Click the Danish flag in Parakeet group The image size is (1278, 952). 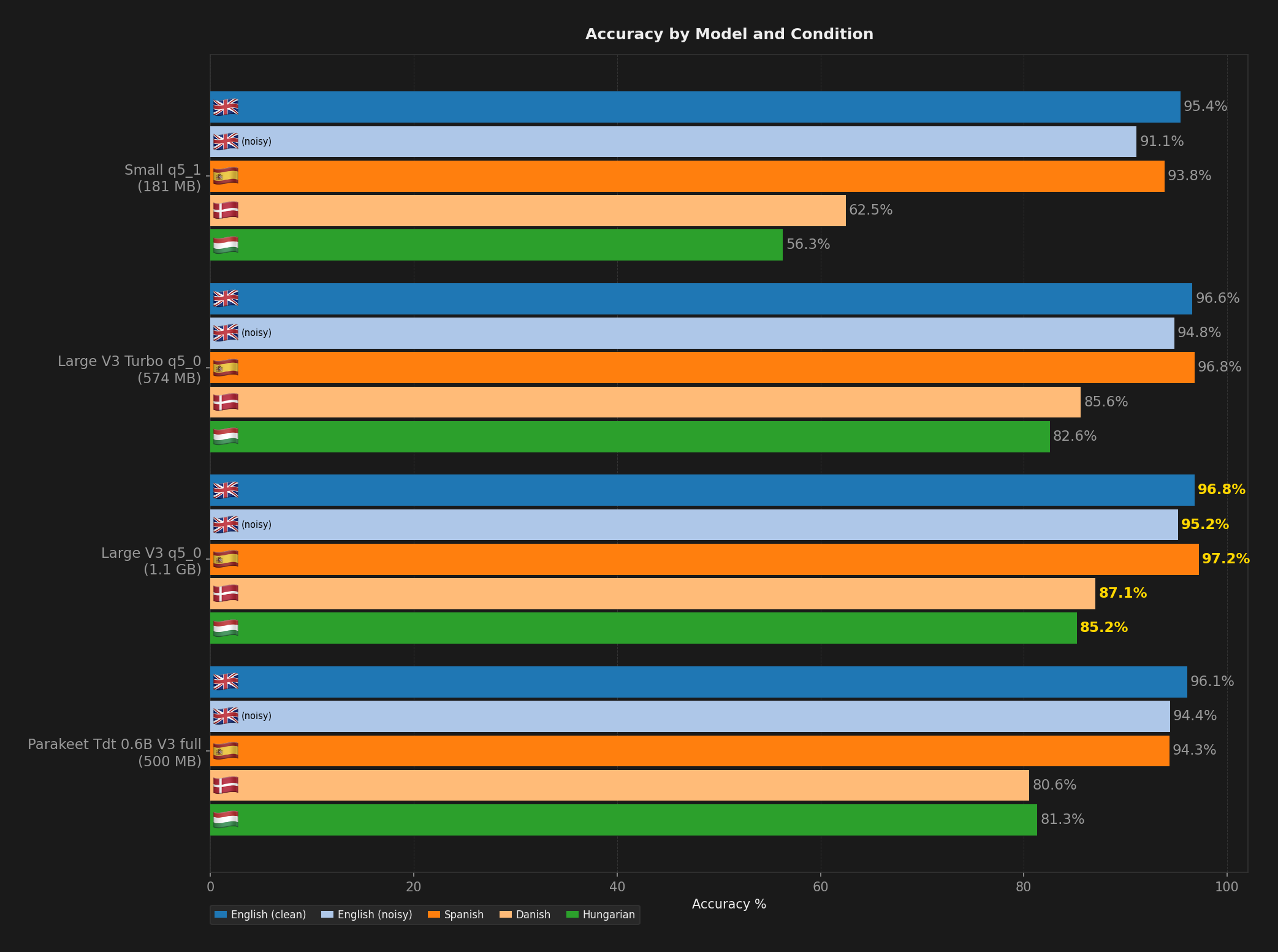click(x=226, y=785)
